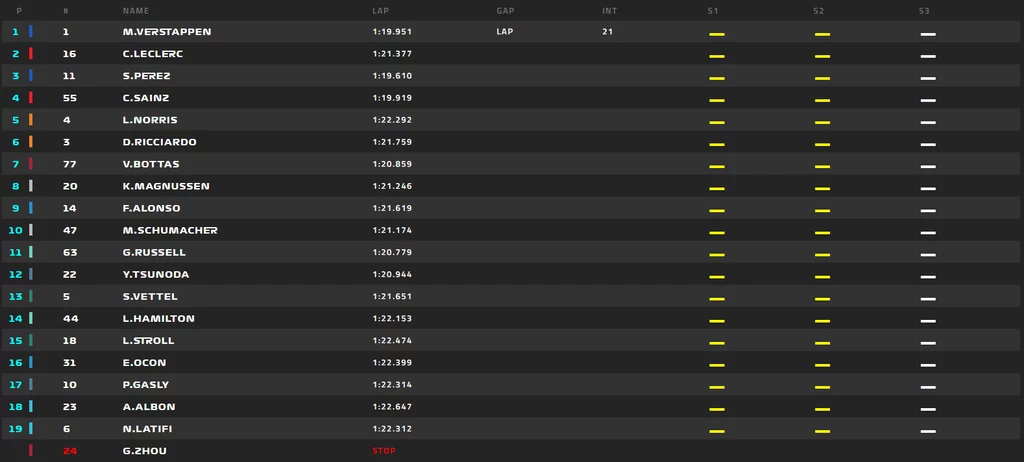Click the yellow S1 indicator for L.Hamilton
This screenshot has width=1024, height=462.
coord(716,322)
